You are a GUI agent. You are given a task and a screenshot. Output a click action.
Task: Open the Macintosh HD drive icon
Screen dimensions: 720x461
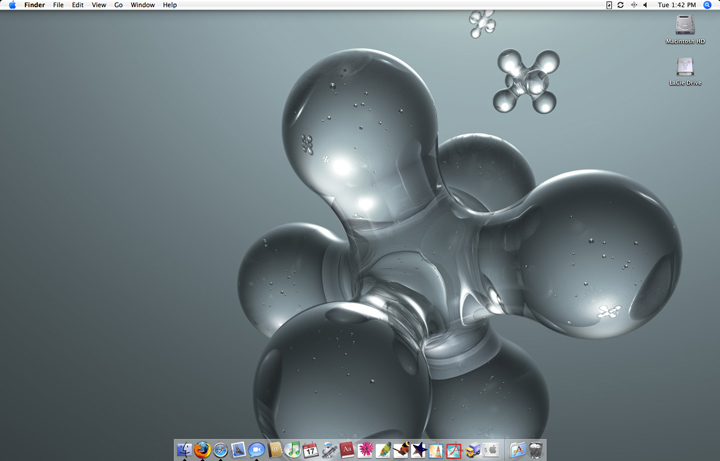coord(685,26)
